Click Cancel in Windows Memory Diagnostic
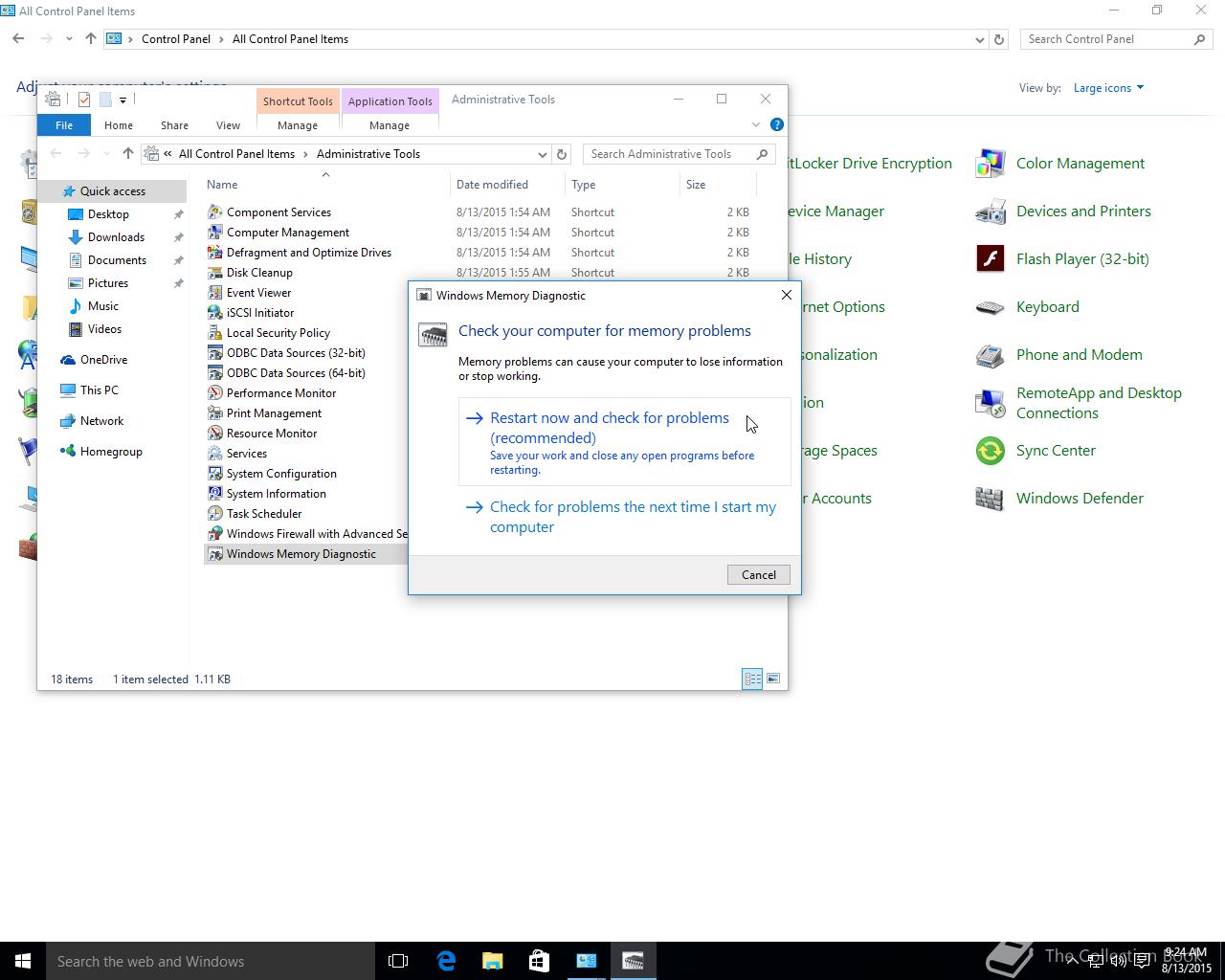Viewport: 1225px width, 980px height. pyautogui.click(x=759, y=575)
